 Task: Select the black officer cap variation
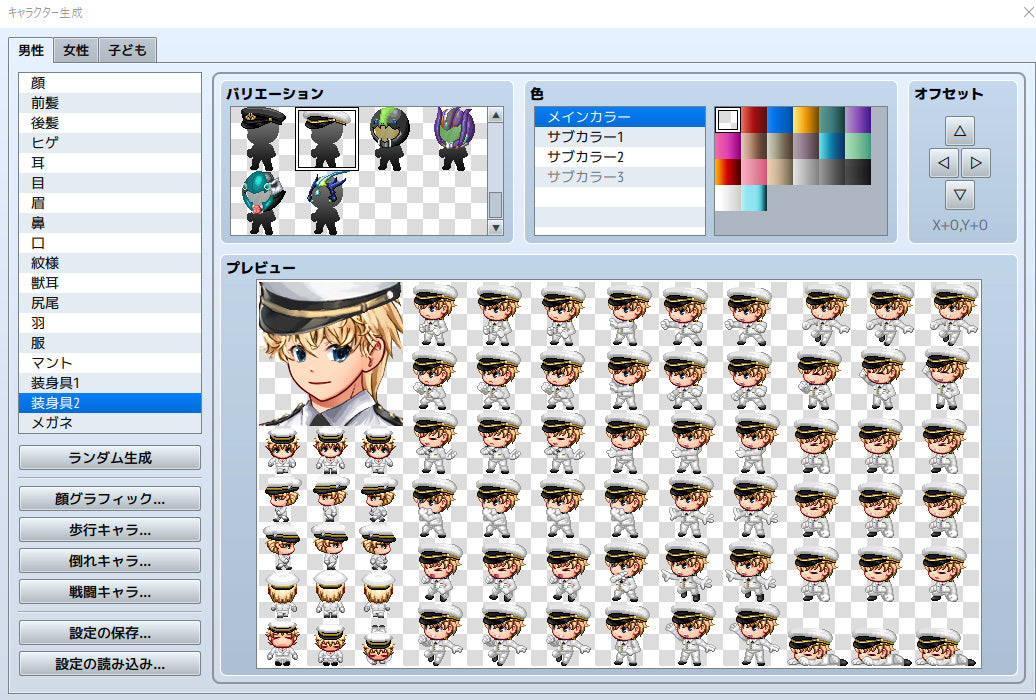pos(263,139)
